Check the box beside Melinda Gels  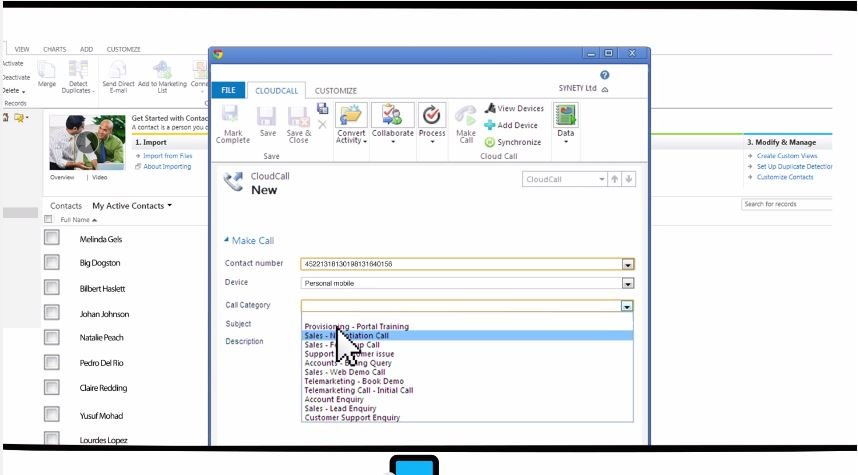coord(51,239)
